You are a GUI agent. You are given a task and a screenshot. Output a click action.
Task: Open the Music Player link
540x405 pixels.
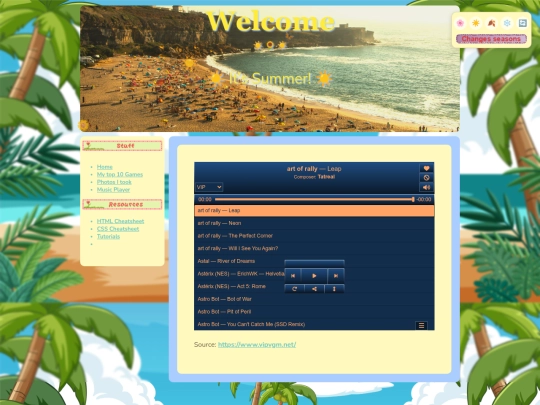113,190
